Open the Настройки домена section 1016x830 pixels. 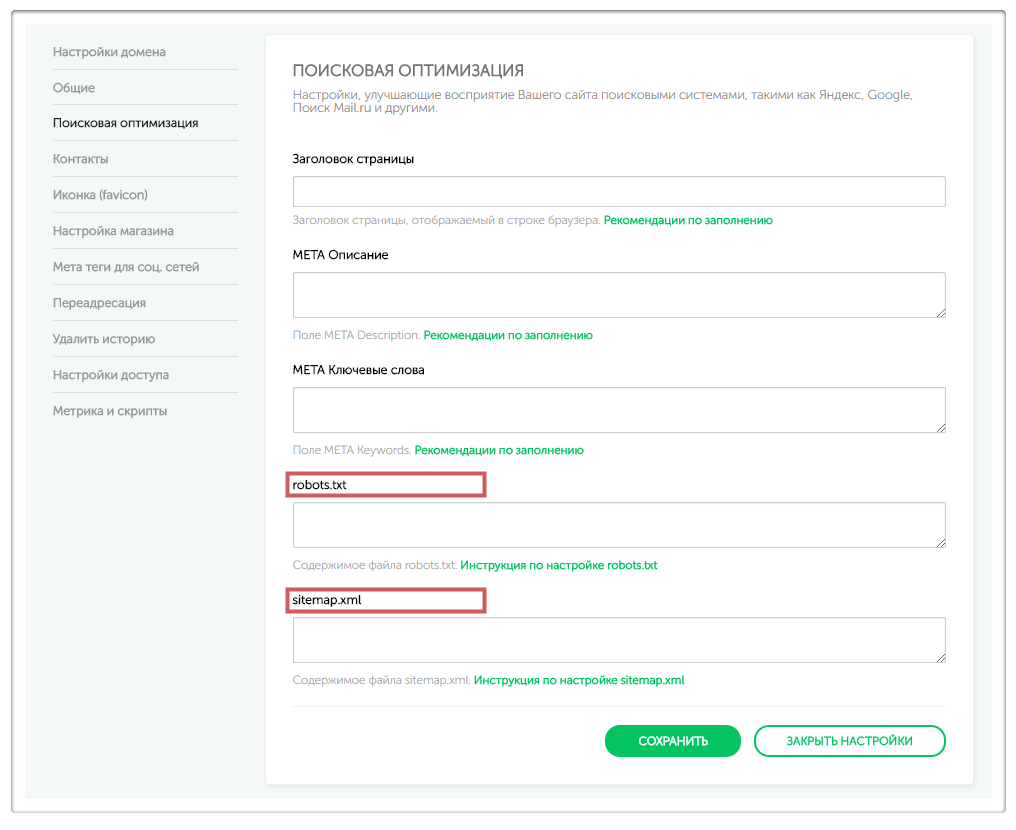click(109, 52)
